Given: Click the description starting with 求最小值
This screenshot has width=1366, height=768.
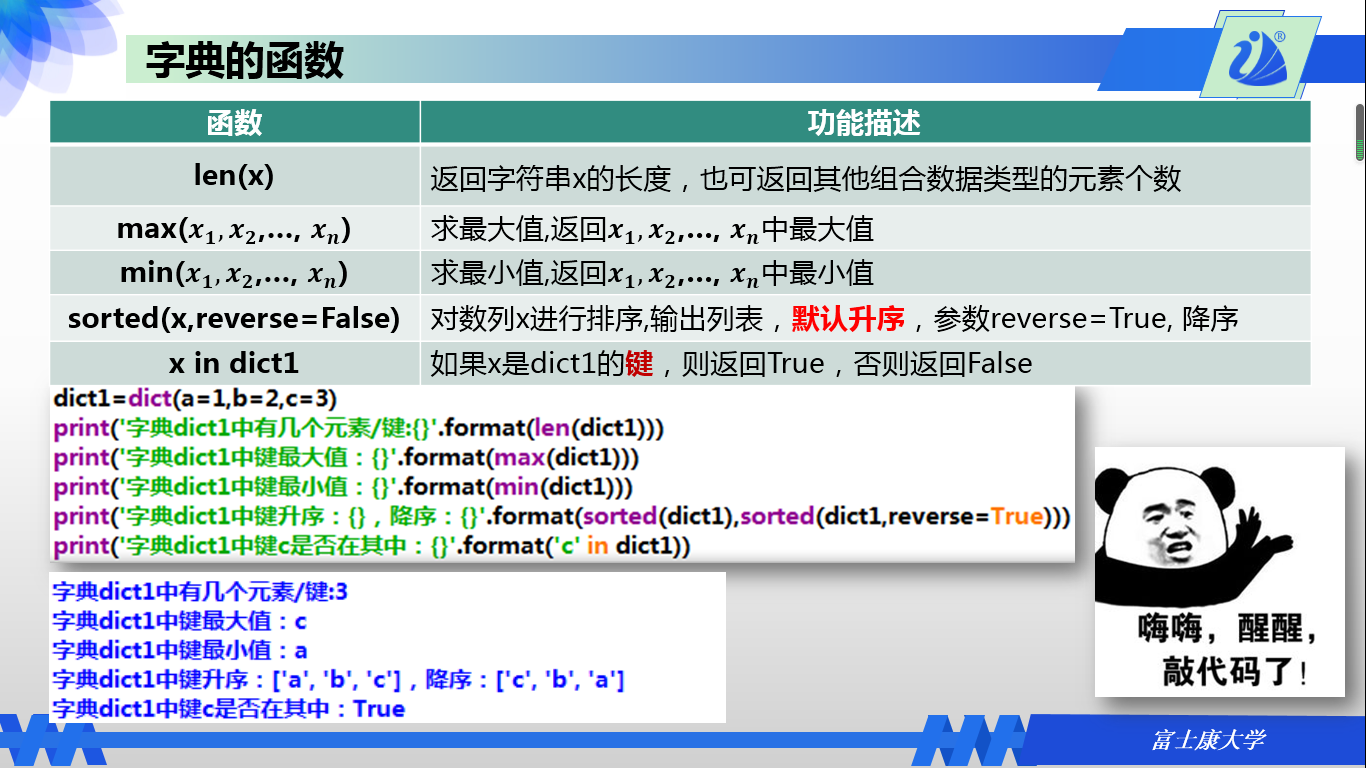Looking at the screenshot, I should pyautogui.click(x=652, y=273).
